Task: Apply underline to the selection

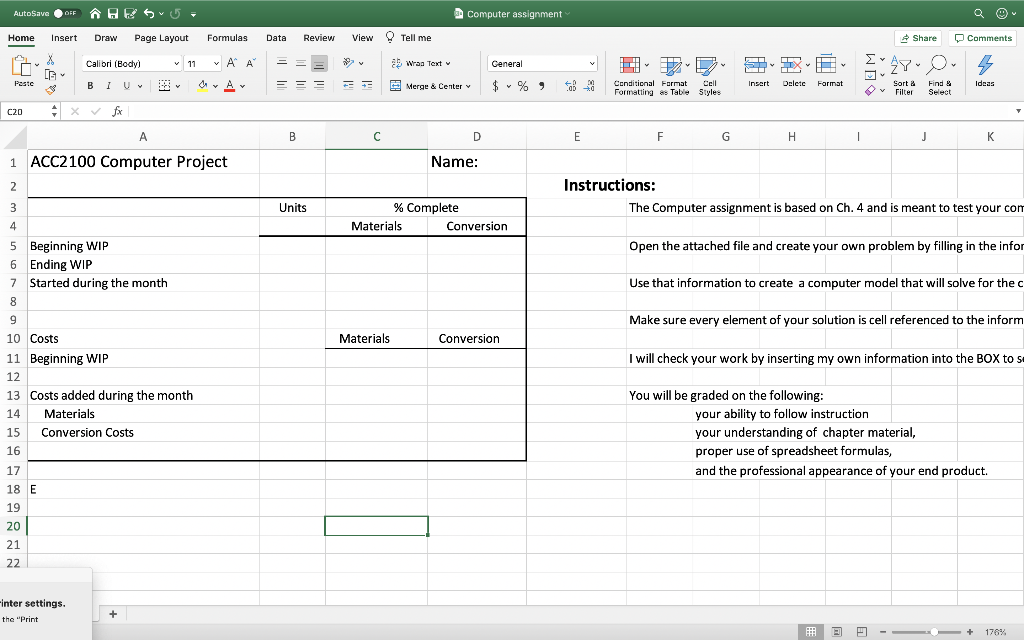Action: [x=126, y=85]
